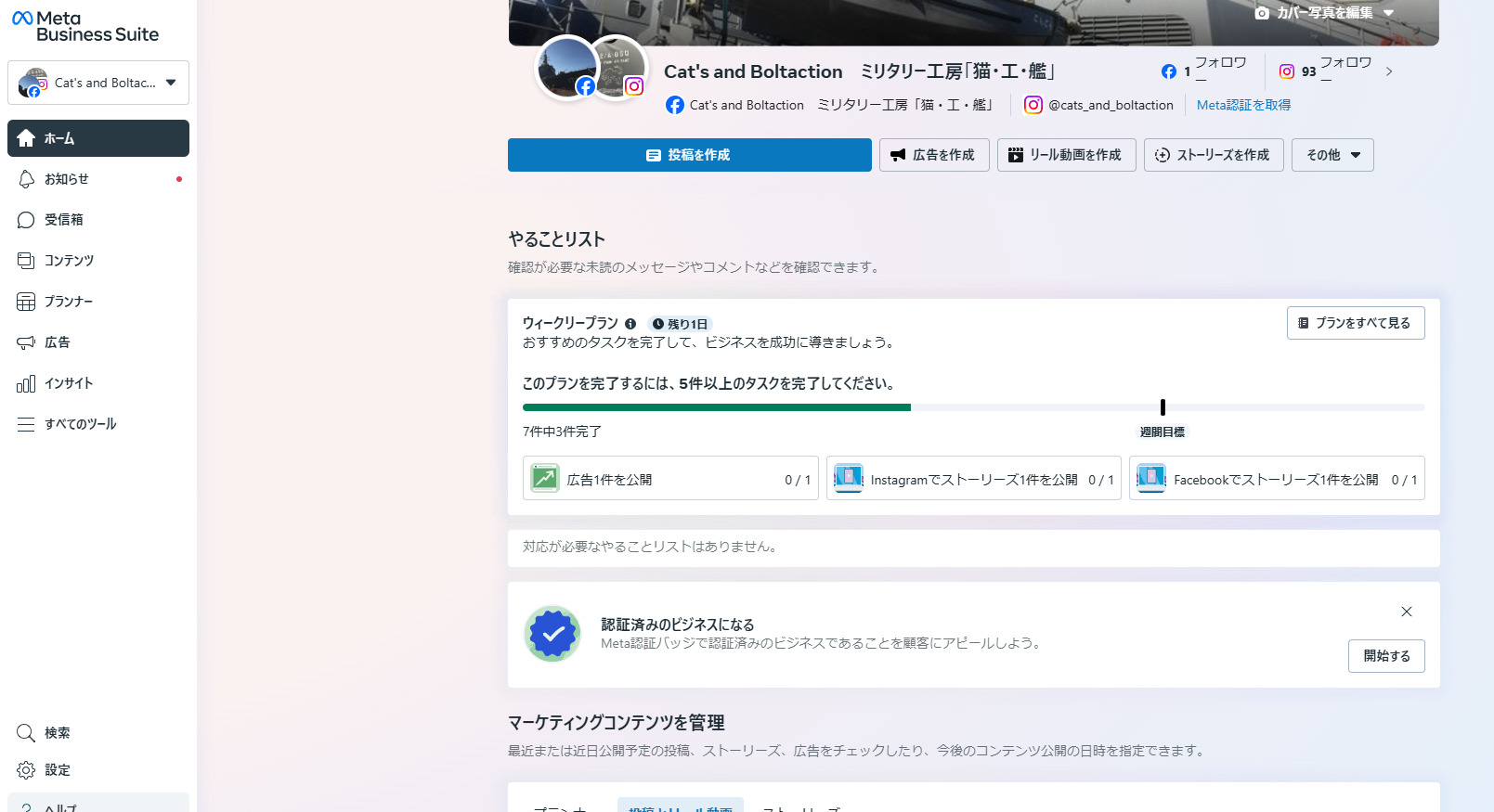Open task 広告1件を公開
Screen dimensions: 1494x812
coord(670,478)
